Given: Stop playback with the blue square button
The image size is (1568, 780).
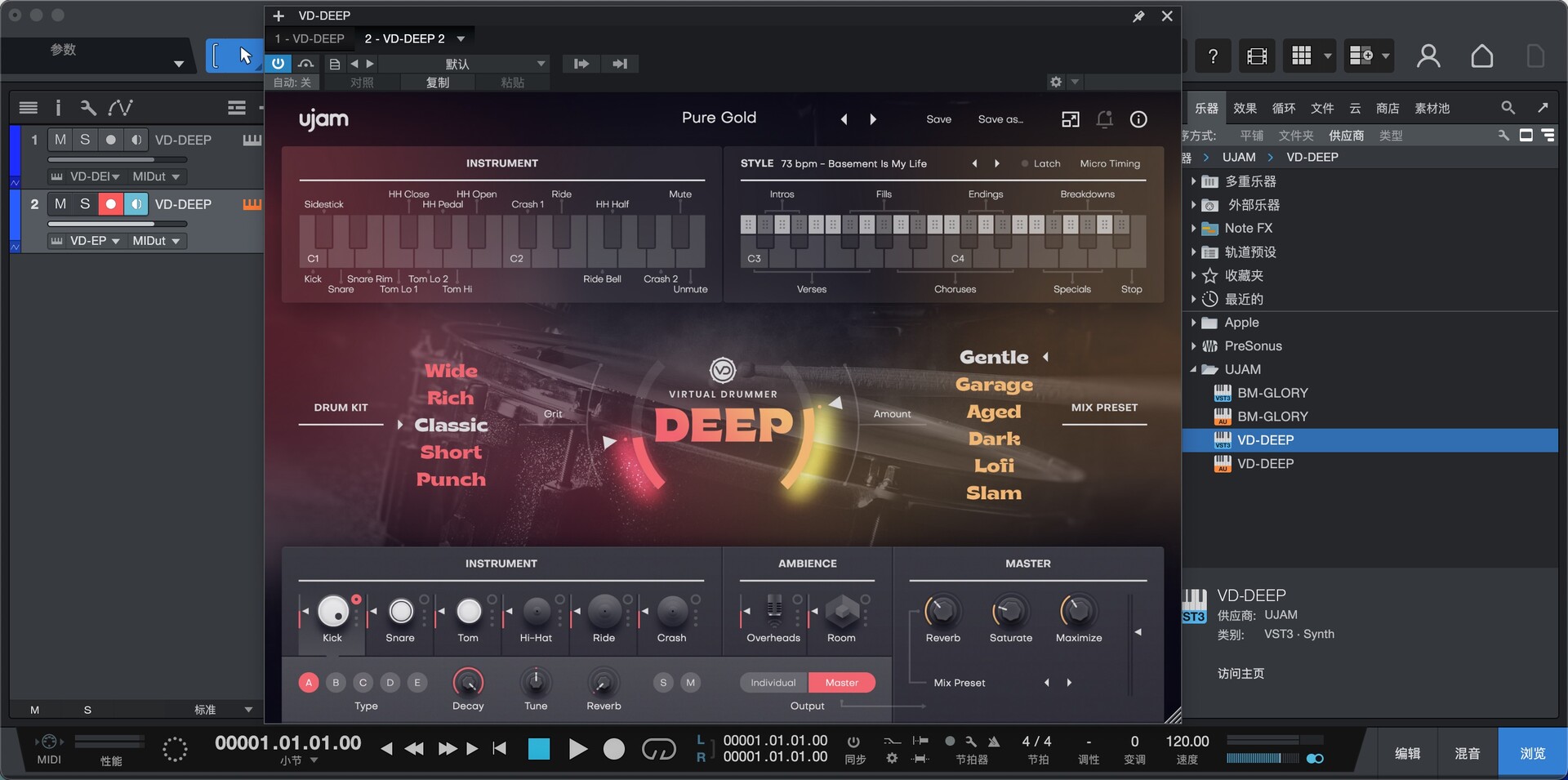Looking at the screenshot, I should coord(539,749).
